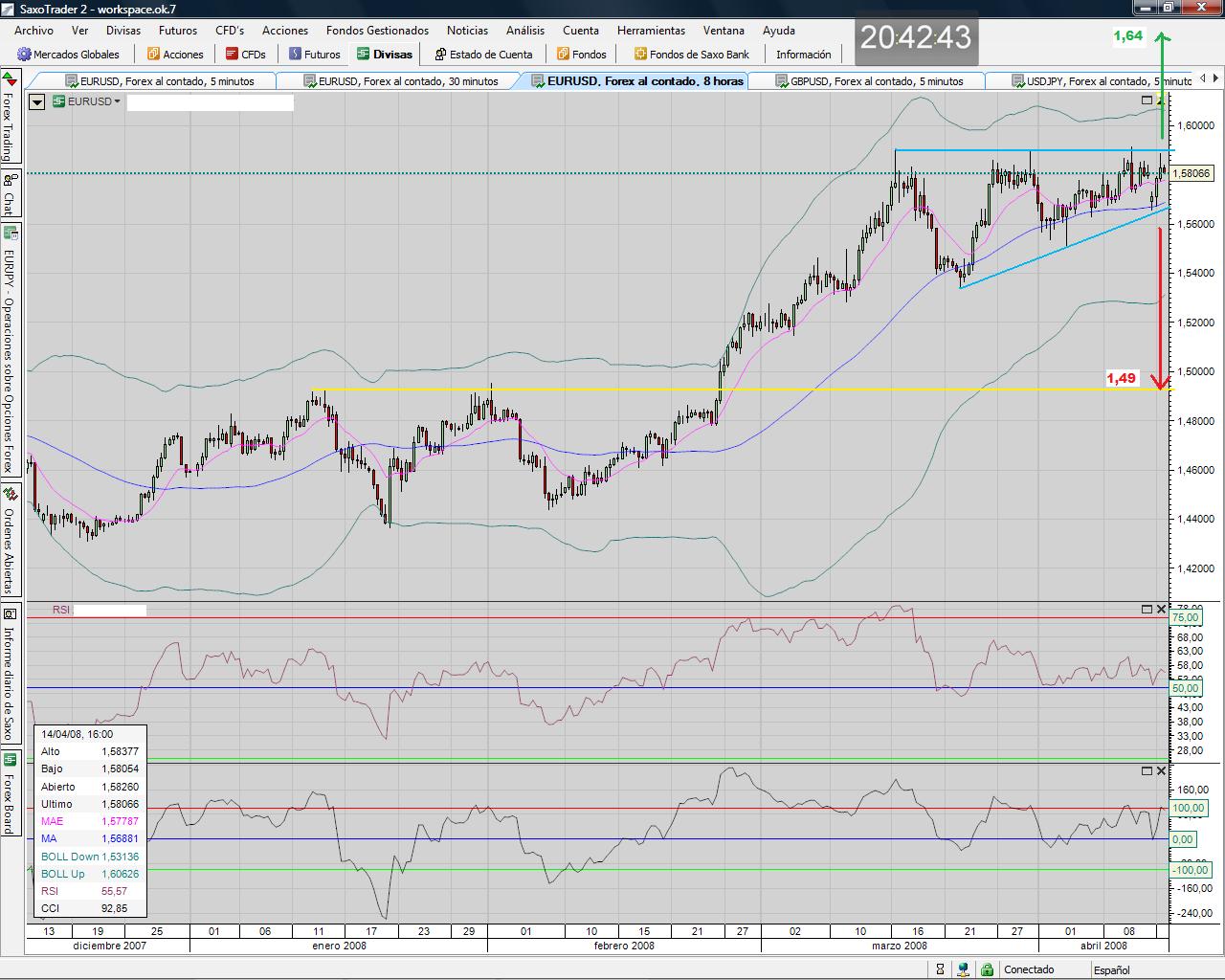This screenshot has height=980, width=1225.
Task: Click the empty field beside EURUSD selector
Action: 211,102
